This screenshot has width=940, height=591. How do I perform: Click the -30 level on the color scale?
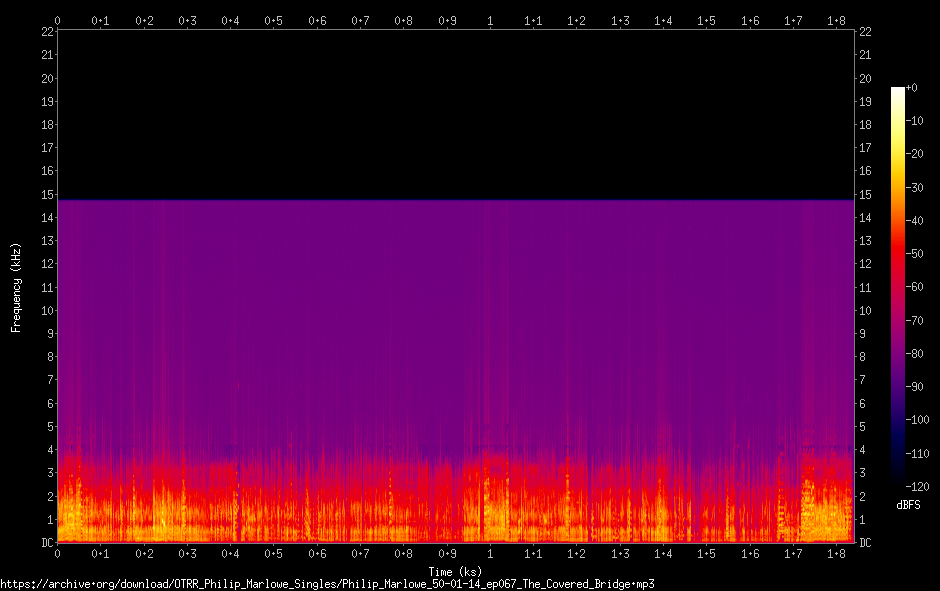pos(912,187)
